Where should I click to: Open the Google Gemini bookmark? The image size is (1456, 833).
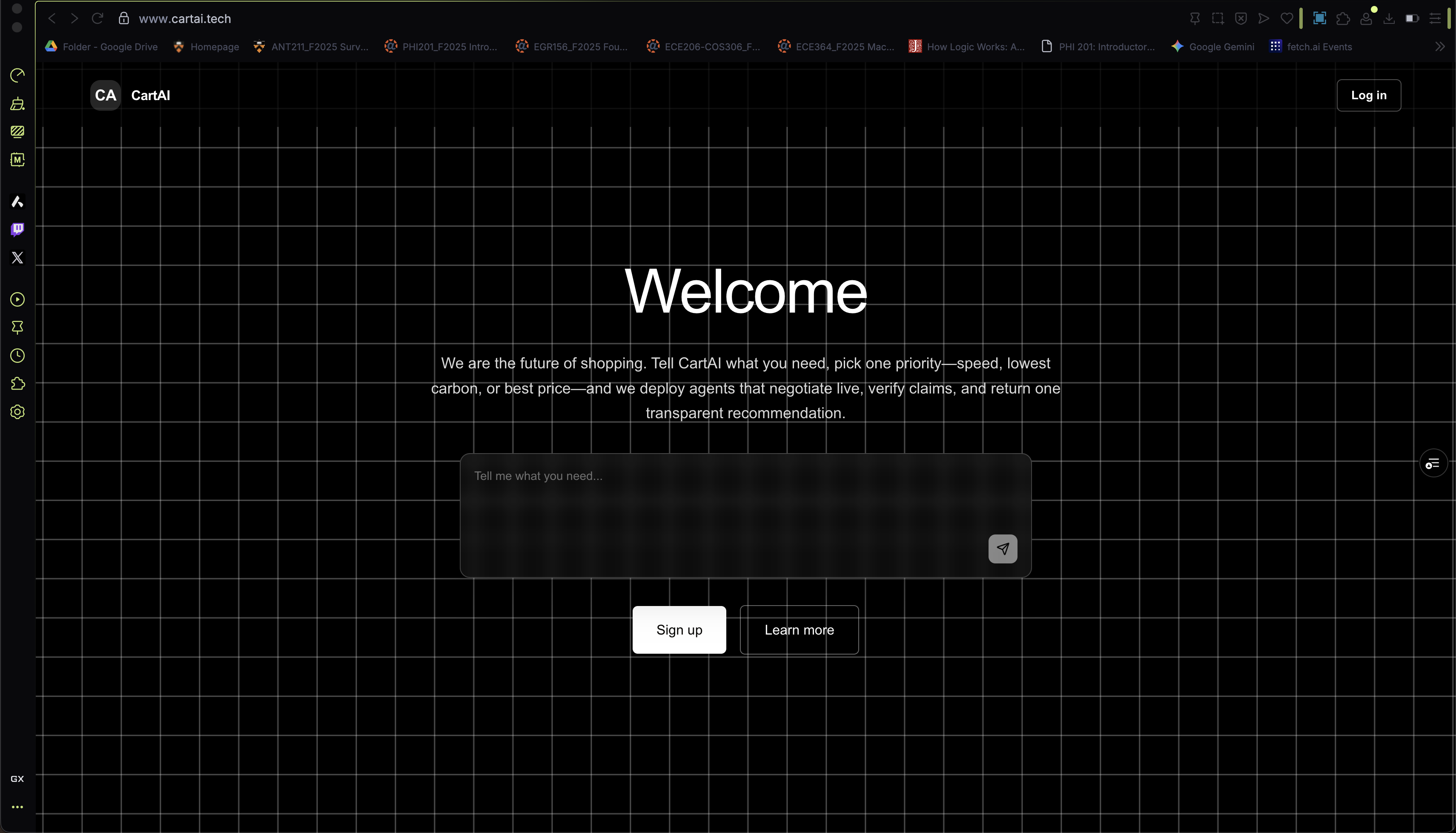coord(1213,47)
